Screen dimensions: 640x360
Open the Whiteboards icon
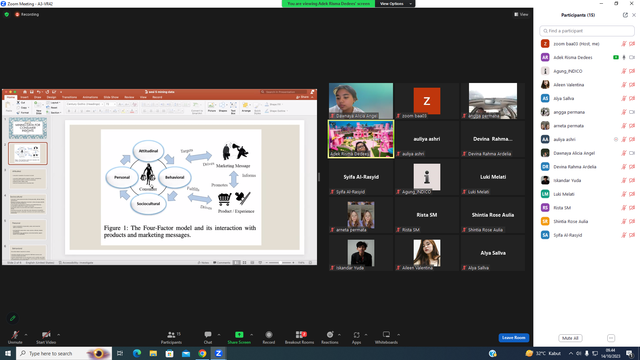(386, 335)
